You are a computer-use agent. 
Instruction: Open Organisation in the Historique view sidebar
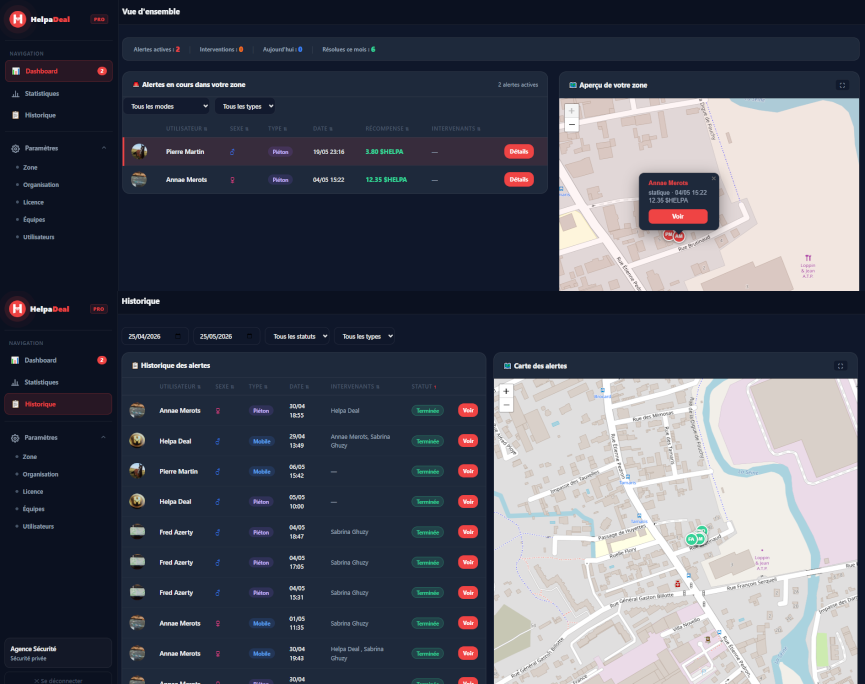[40, 474]
